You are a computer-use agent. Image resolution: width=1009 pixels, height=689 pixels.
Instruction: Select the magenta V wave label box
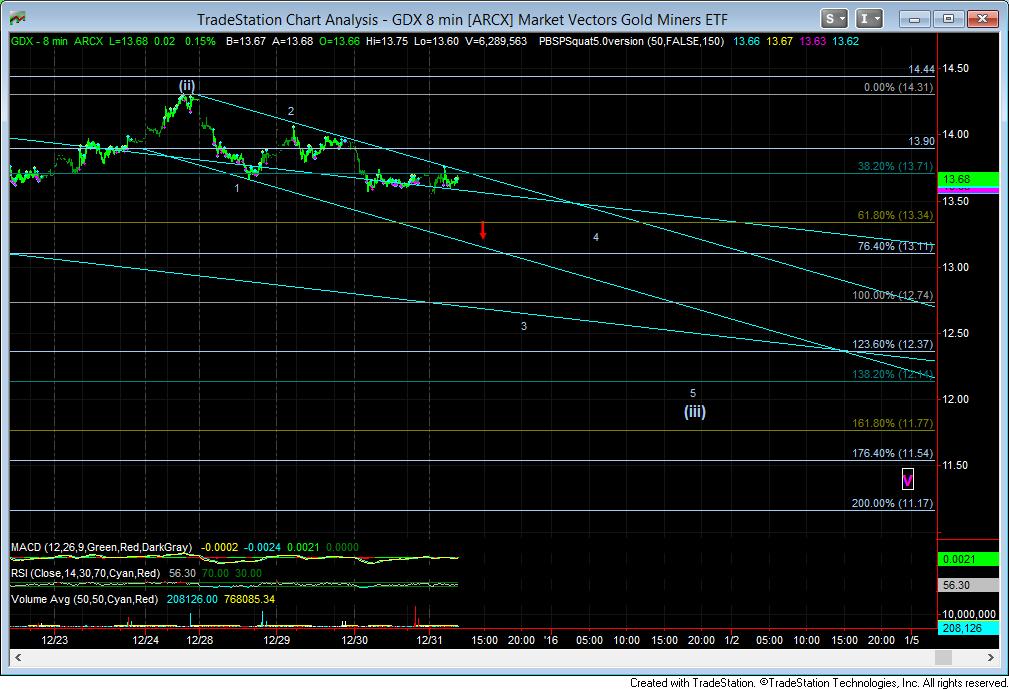(907, 479)
